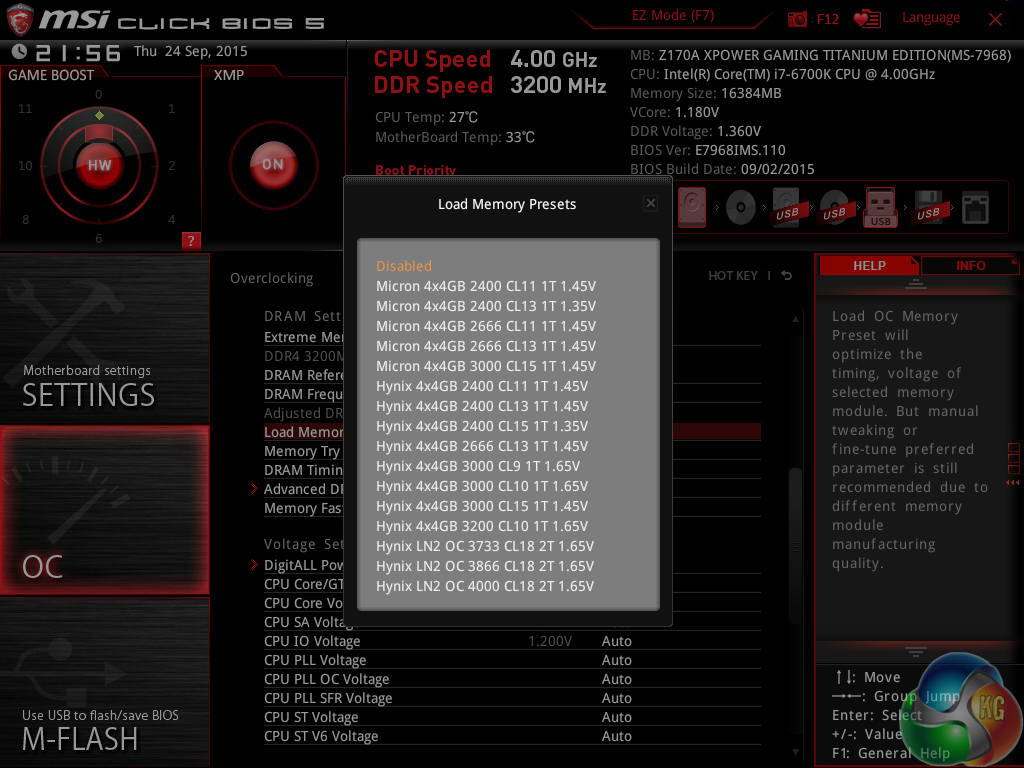Click the CPU IO Voltage setting label
This screenshot has width=1024, height=768.
[x=312, y=641]
